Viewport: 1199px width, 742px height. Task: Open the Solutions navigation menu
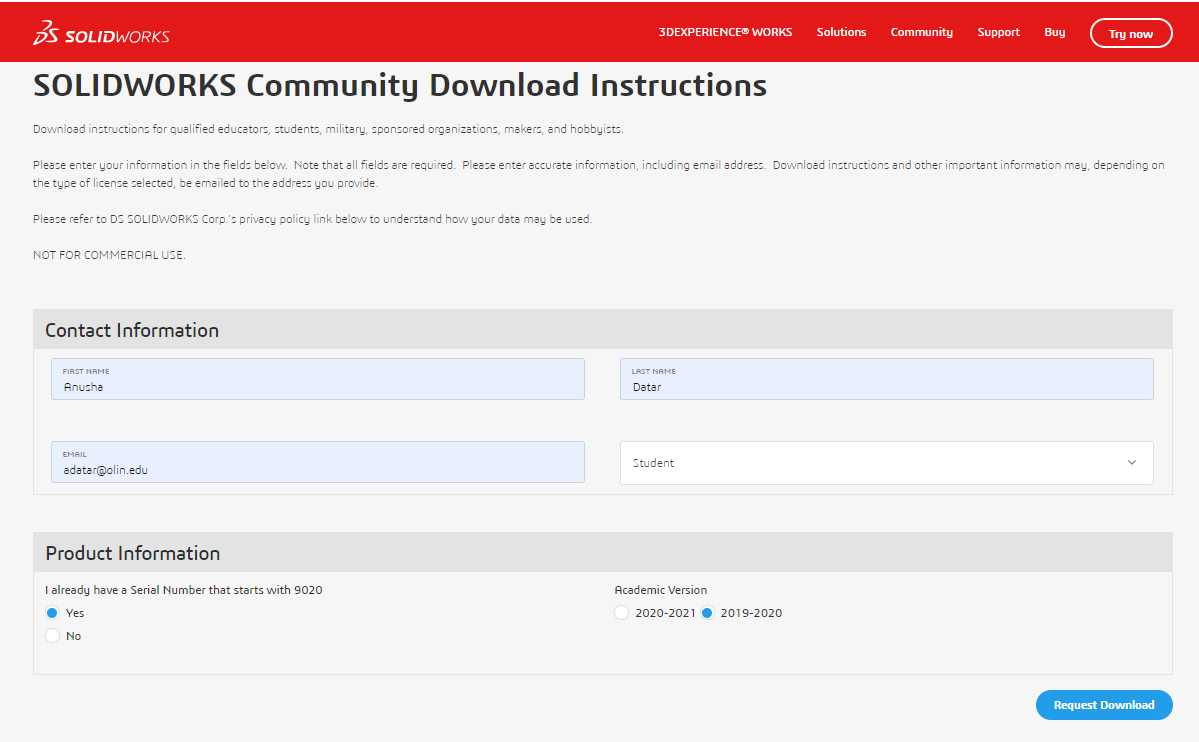[x=841, y=32]
